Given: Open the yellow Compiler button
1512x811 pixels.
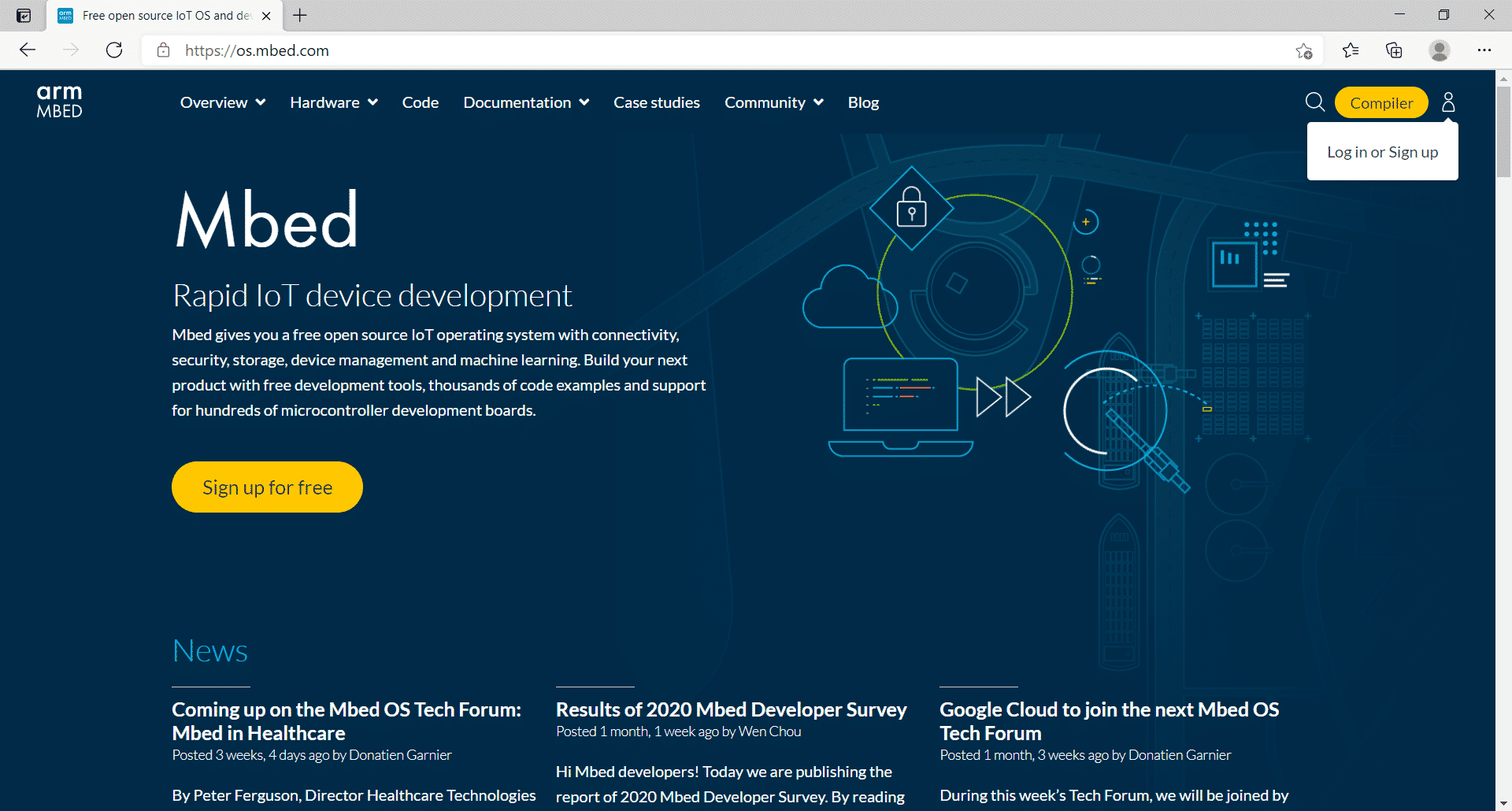Looking at the screenshot, I should [x=1380, y=102].
